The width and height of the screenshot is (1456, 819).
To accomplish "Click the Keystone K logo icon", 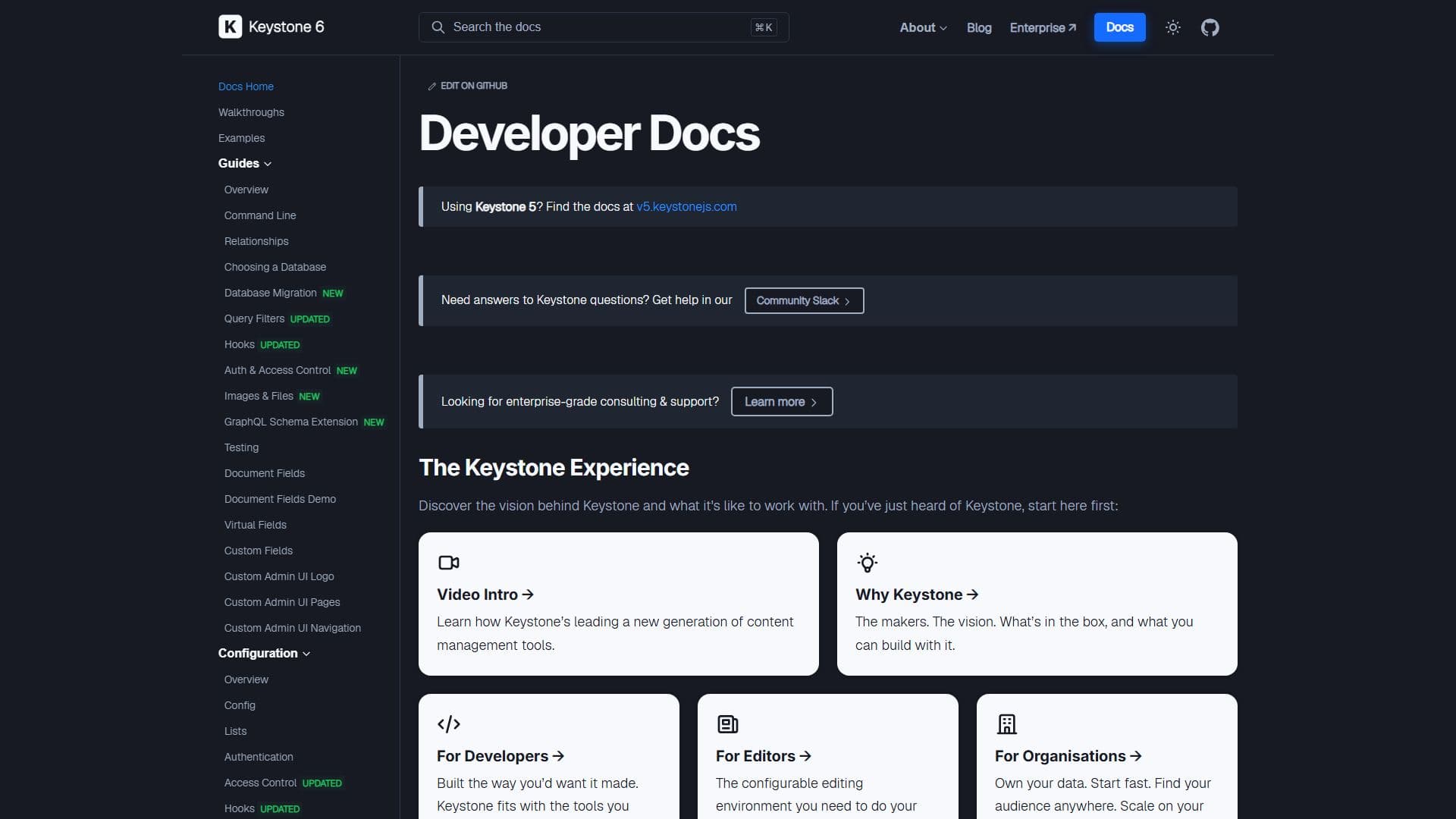I will click(230, 27).
